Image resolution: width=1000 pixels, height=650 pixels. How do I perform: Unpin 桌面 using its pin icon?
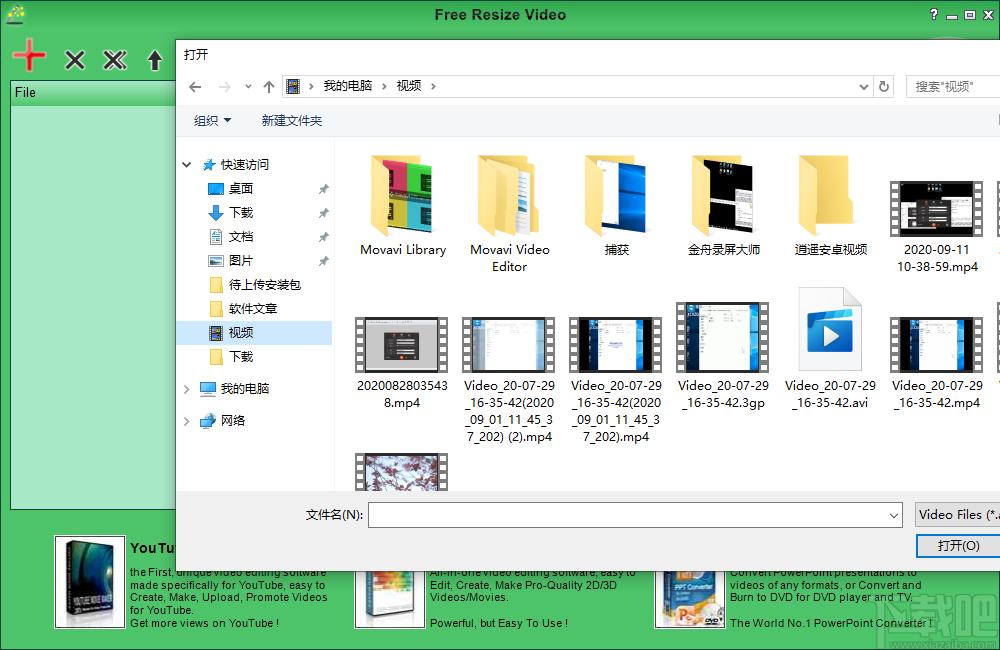pyautogui.click(x=323, y=189)
